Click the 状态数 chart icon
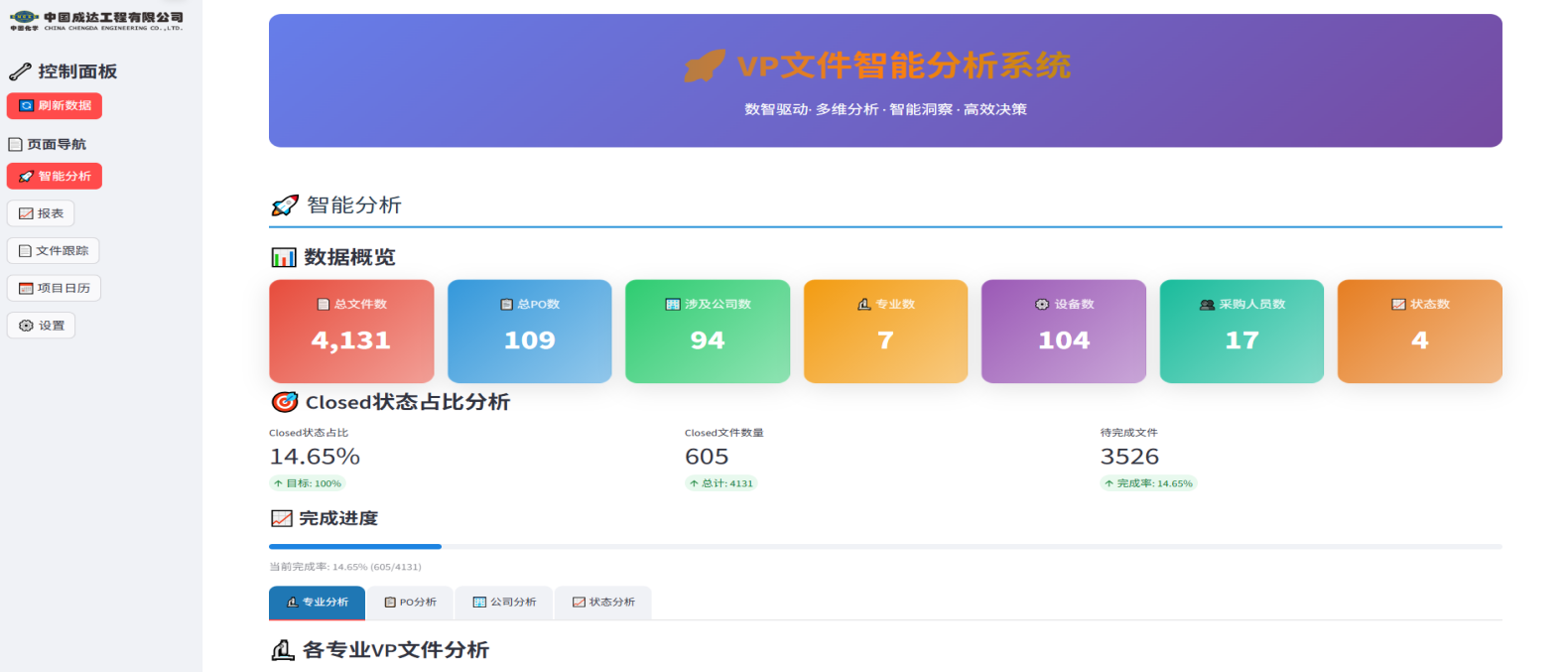The height and width of the screenshot is (672, 1568). [x=1397, y=305]
